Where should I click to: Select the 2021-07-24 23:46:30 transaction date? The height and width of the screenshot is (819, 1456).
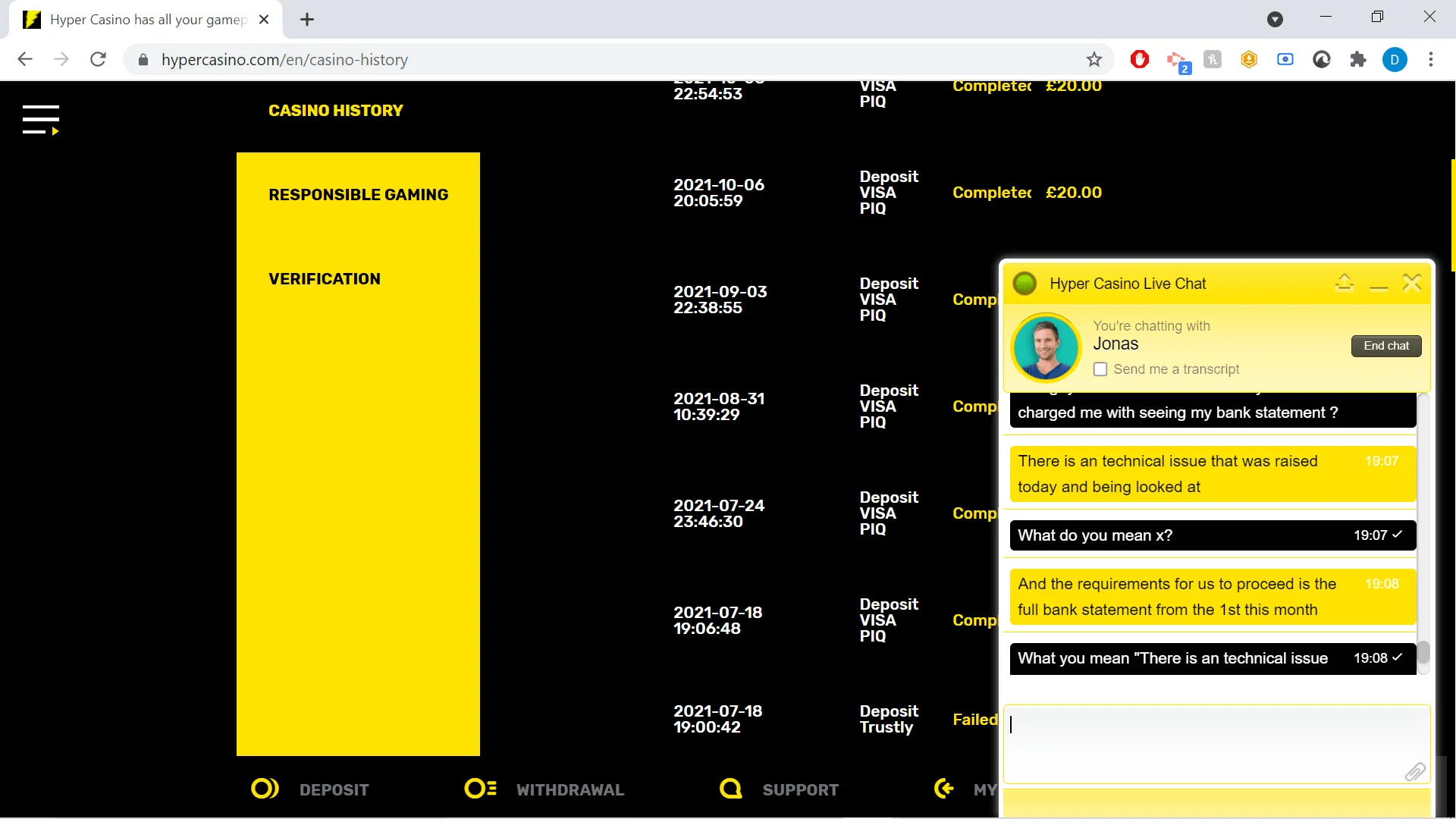point(719,513)
